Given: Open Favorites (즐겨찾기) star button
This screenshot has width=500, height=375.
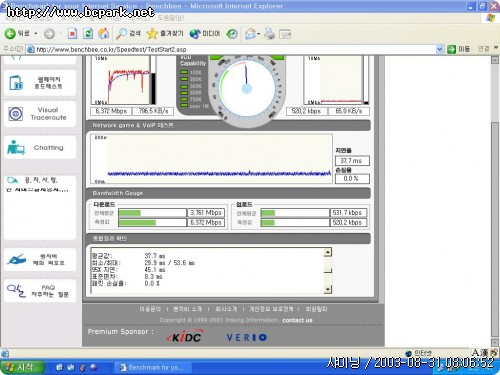Looking at the screenshot, I should point(165,34).
